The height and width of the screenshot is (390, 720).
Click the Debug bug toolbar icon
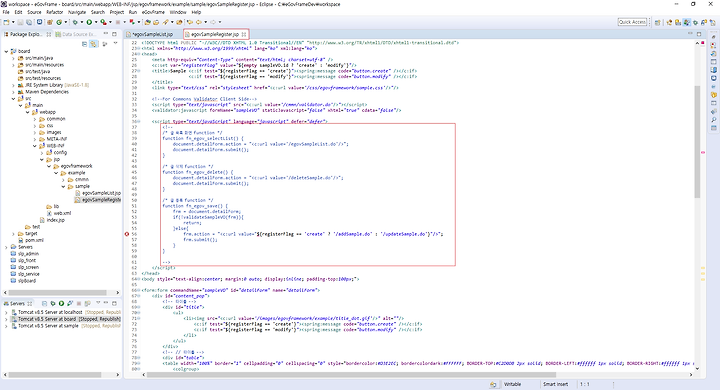coord(75,22)
